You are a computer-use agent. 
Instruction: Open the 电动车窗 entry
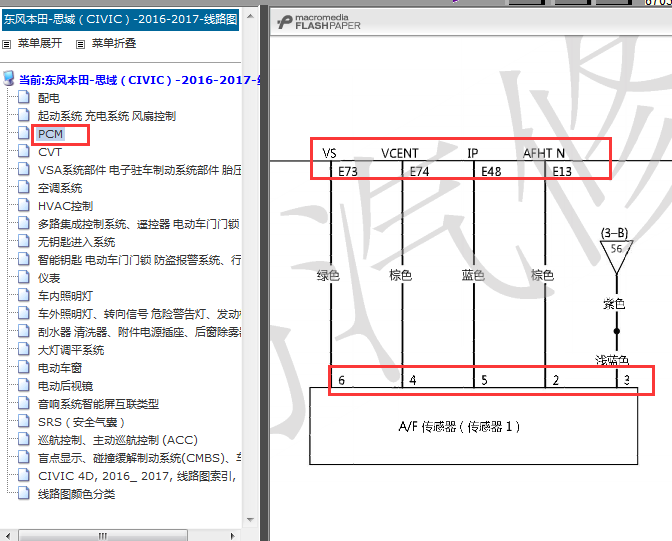point(60,368)
